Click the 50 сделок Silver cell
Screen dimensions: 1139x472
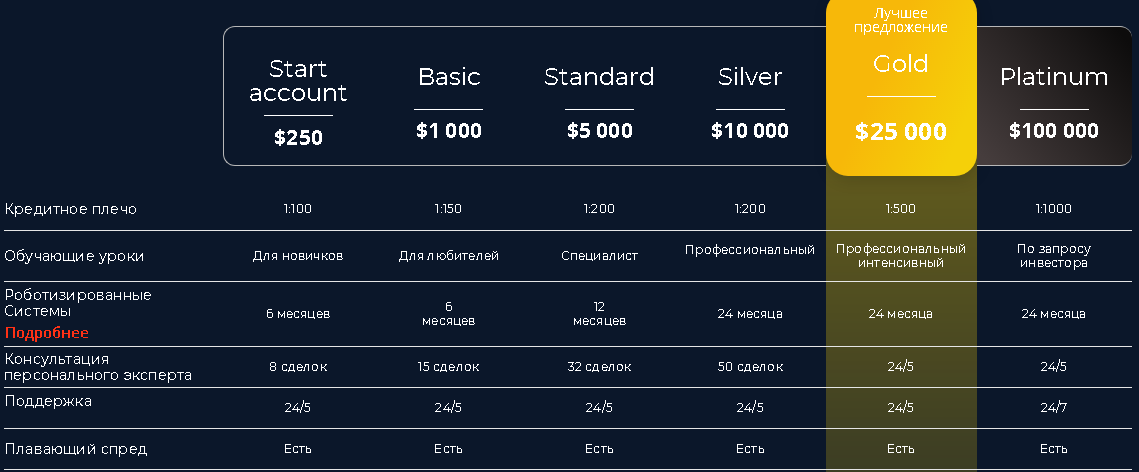pyautogui.click(x=750, y=367)
